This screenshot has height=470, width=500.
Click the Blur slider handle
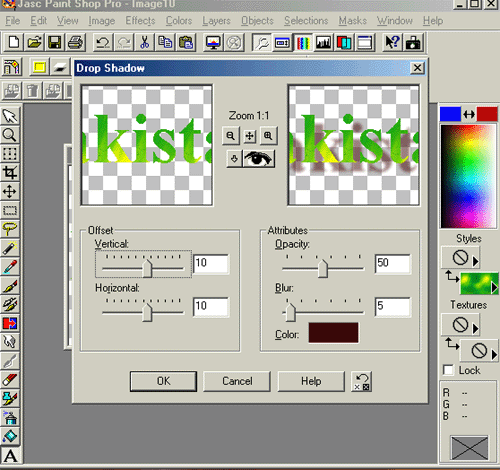[x=291, y=312]
